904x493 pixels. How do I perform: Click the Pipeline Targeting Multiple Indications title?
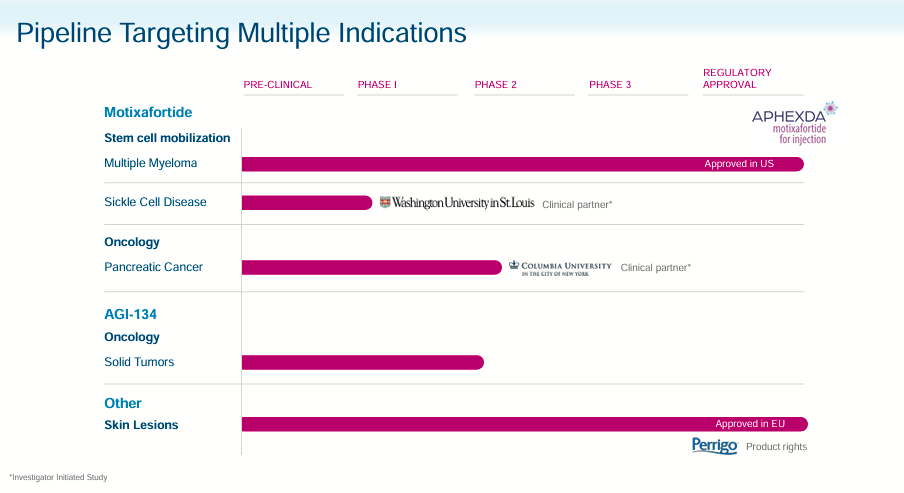(242, 33)
